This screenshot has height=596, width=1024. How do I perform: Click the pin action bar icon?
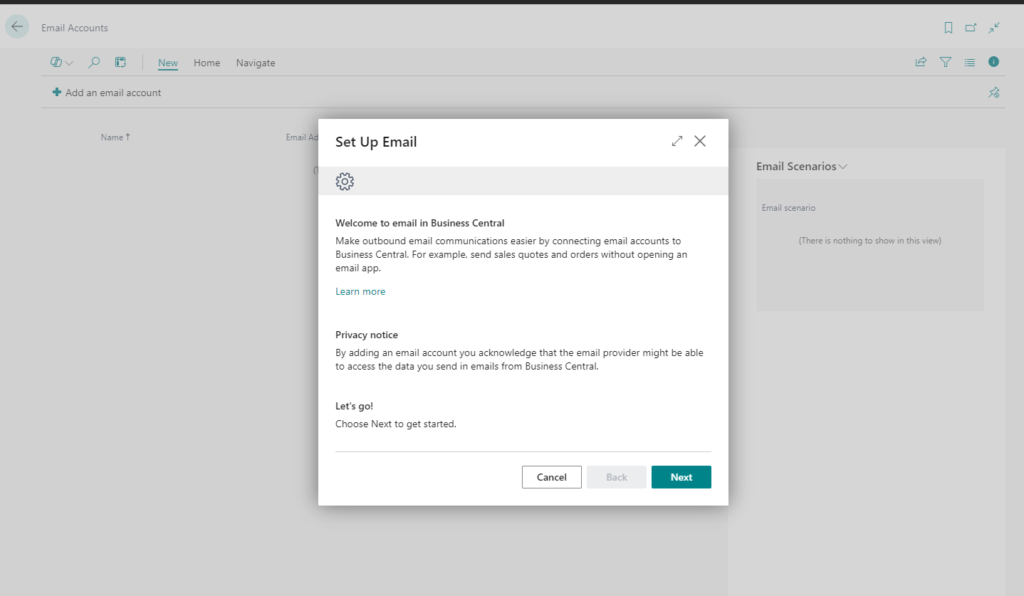(x=994, y=93)
